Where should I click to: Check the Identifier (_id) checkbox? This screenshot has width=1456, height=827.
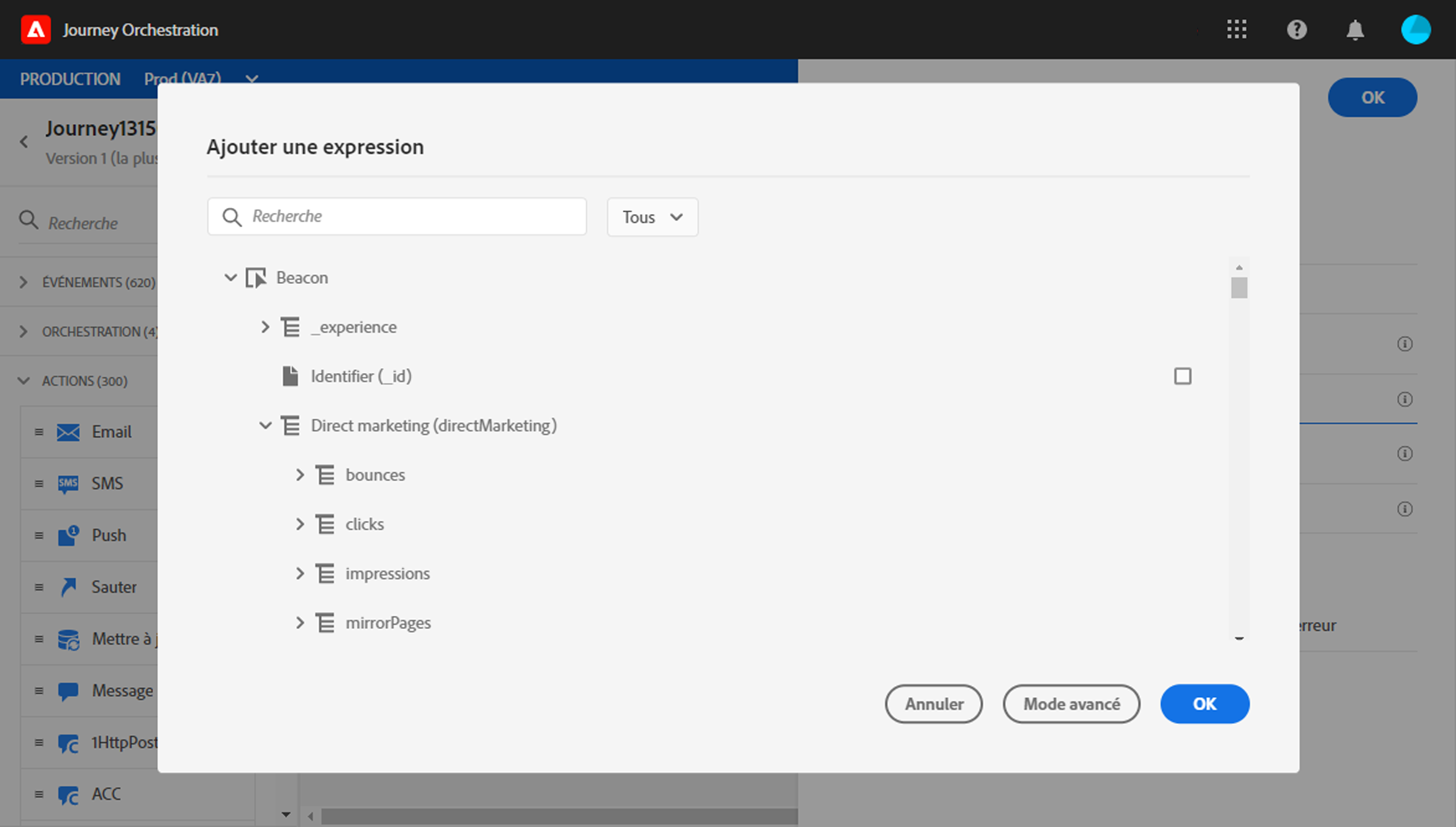[1182, 376]
